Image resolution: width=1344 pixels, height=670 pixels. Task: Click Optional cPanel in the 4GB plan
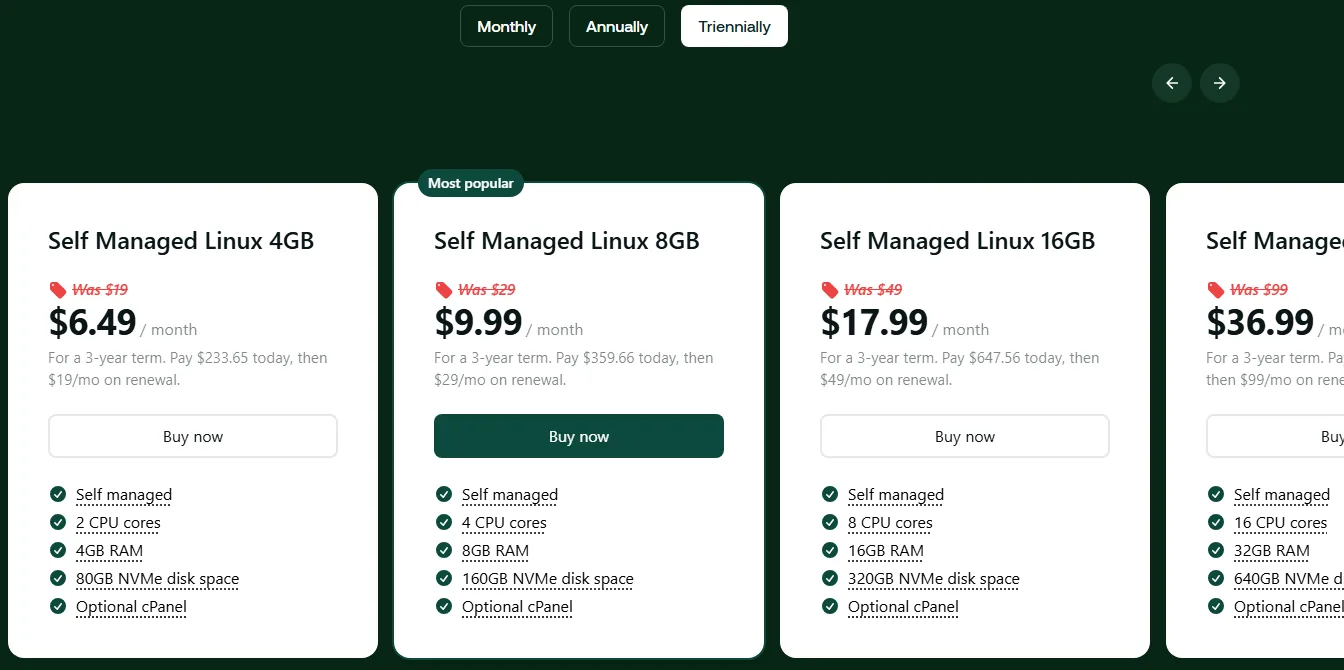click(x=132, y=607)
